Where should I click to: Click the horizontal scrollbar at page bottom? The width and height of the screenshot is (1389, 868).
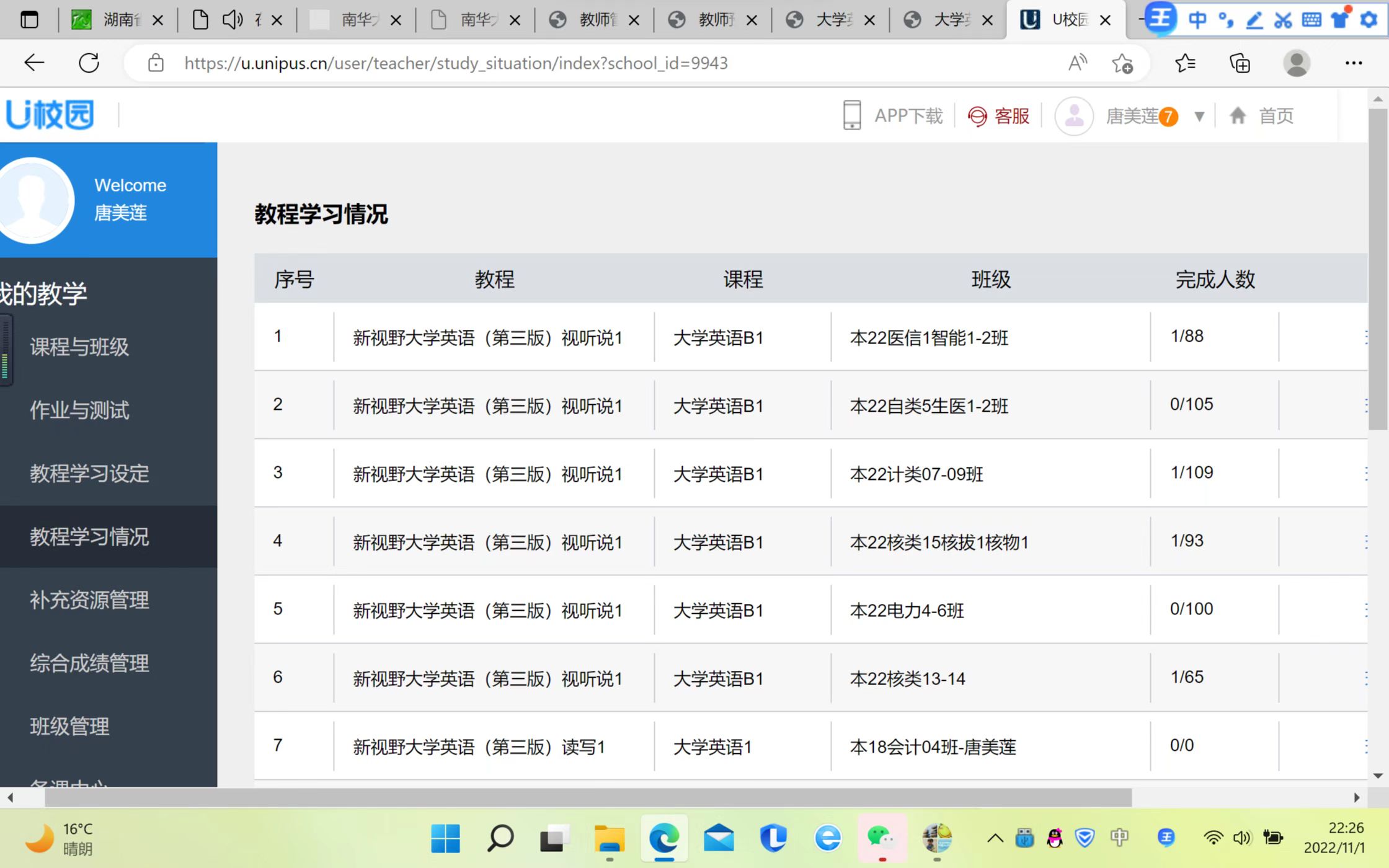[x=588, y=797]
